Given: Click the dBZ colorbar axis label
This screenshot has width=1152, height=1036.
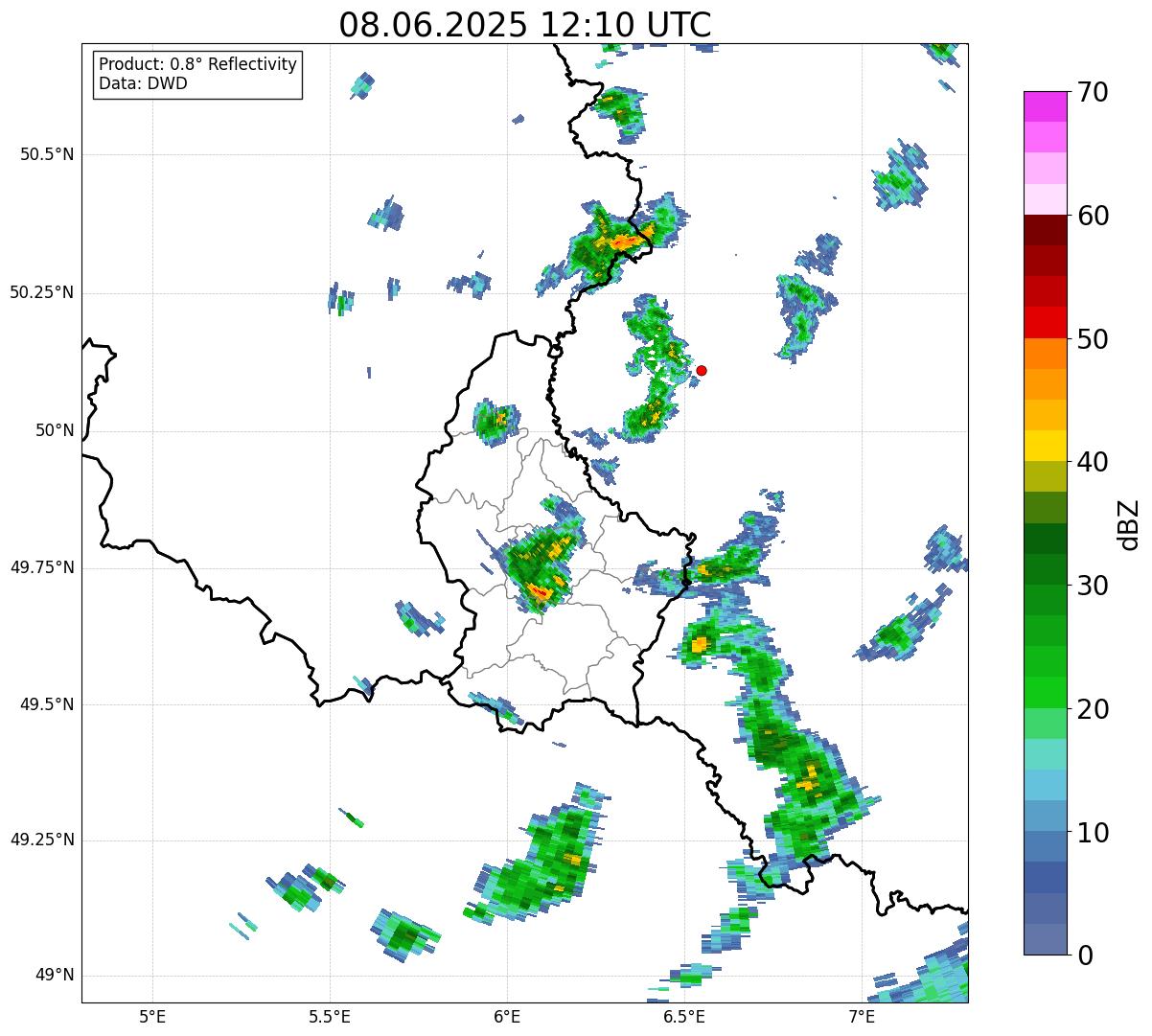Looking at the screenshot, I should [x=1130, y=524].
